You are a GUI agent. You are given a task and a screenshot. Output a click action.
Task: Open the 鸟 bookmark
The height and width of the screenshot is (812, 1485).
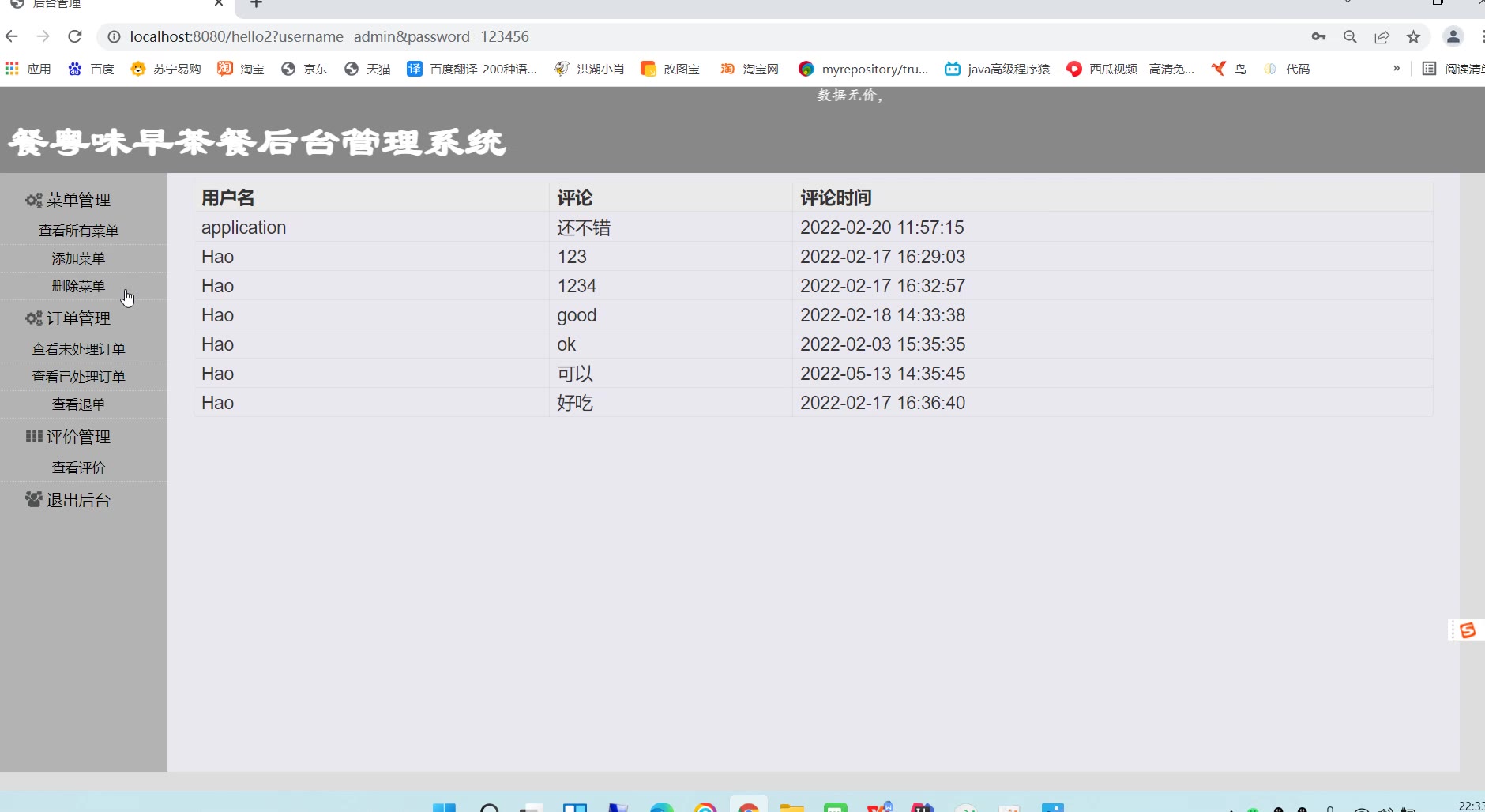coord(1229,69)
